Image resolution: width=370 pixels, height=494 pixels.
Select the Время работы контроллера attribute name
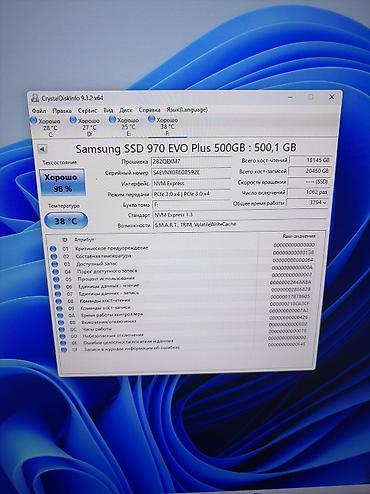click(x=112, y=315)
